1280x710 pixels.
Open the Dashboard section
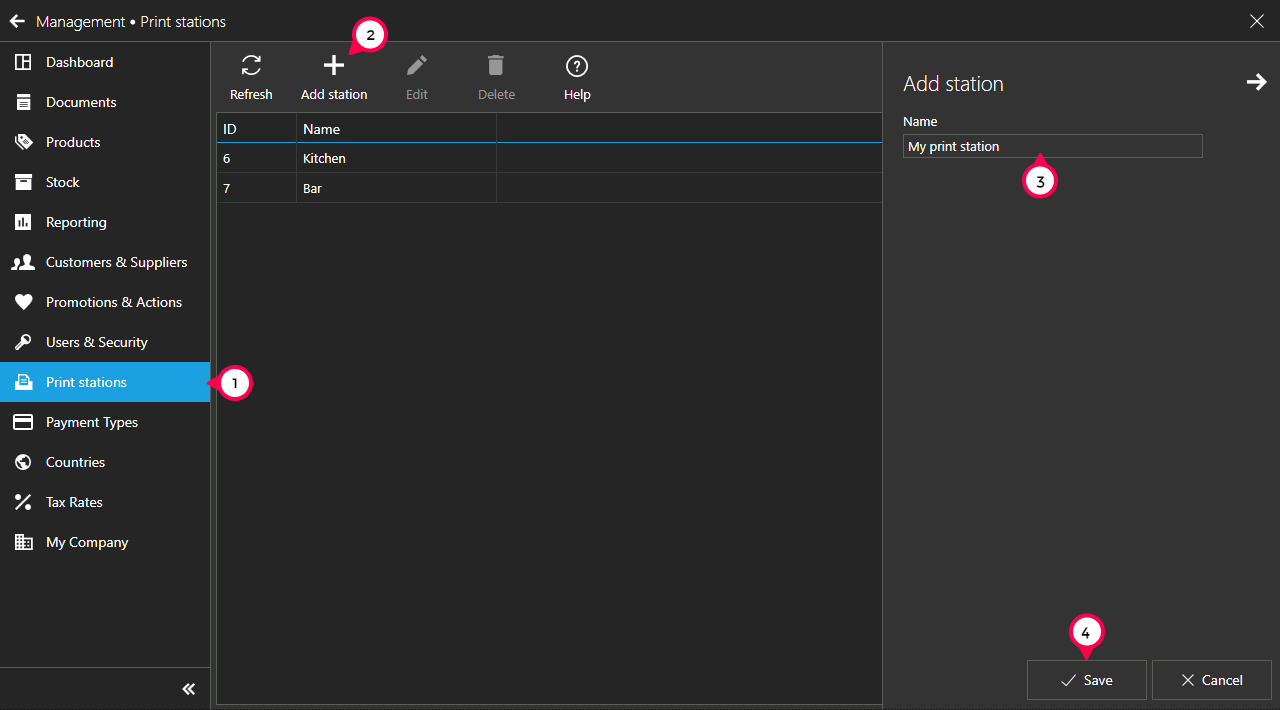[105, 62]
